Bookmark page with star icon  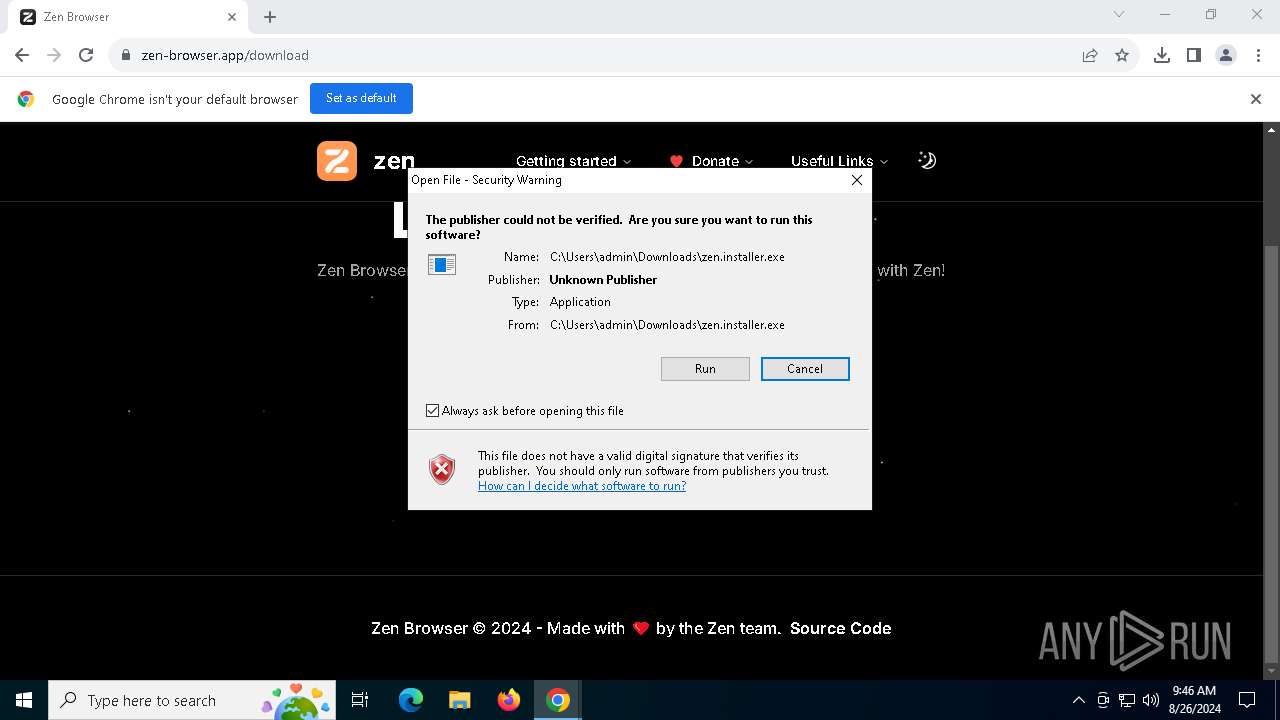tap(1122, 55)
